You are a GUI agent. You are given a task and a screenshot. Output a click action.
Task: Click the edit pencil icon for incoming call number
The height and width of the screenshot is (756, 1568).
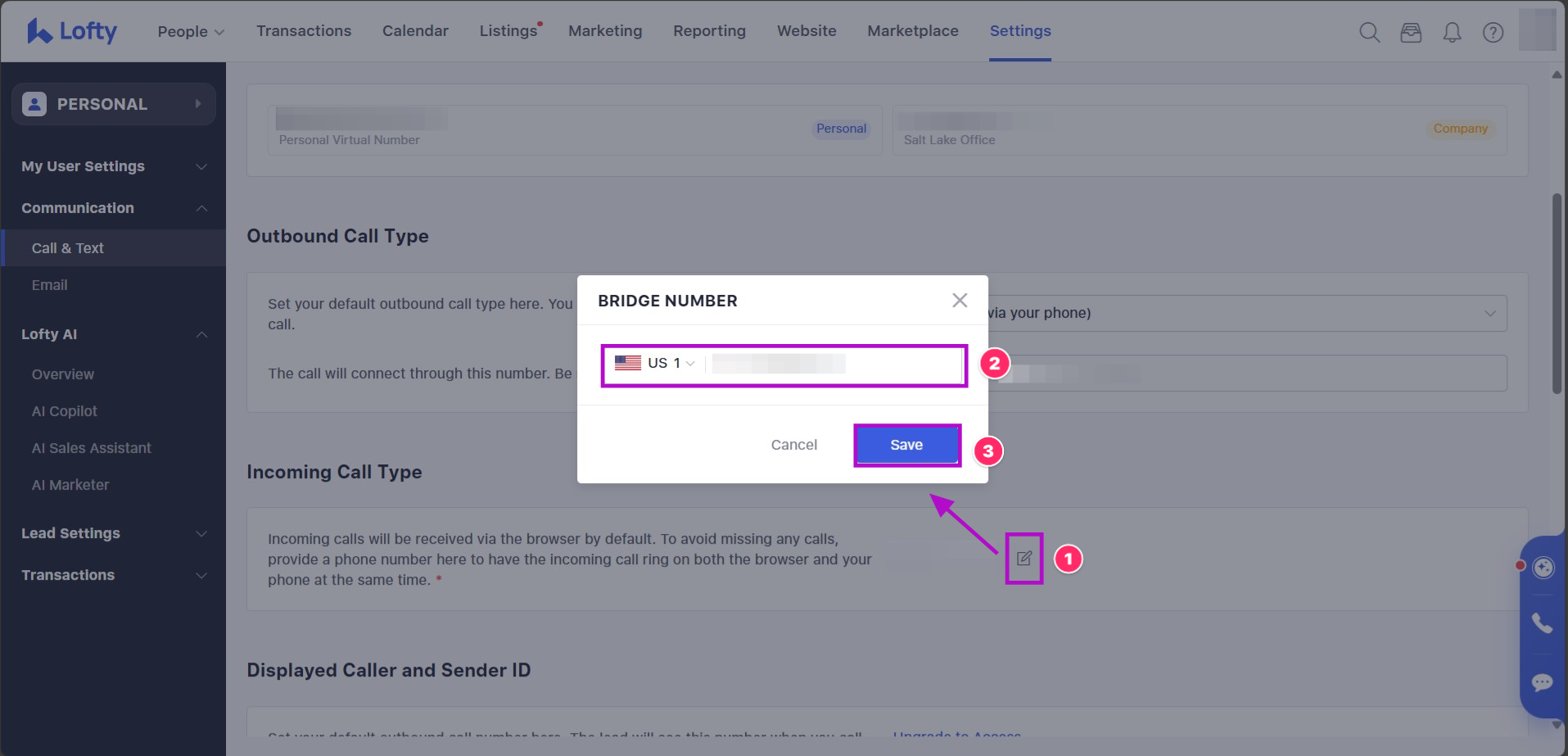[1023, 559]
